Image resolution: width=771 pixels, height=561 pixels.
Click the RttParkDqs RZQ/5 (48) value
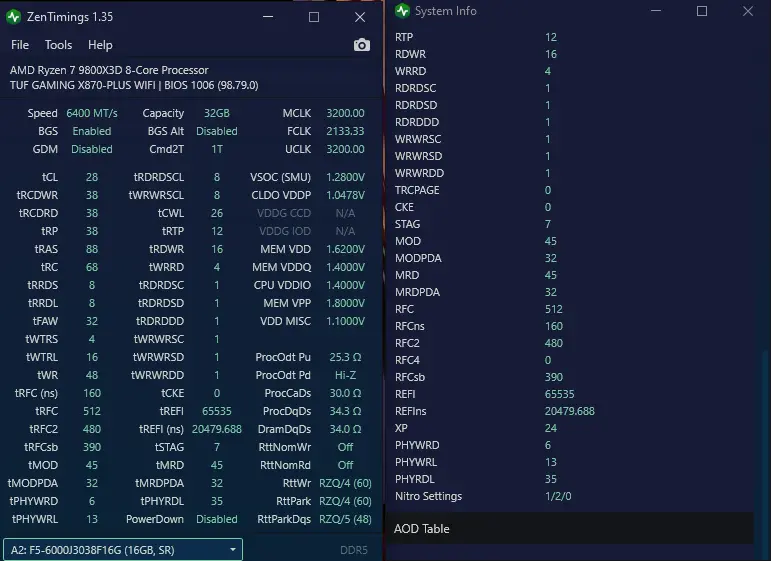345,519
